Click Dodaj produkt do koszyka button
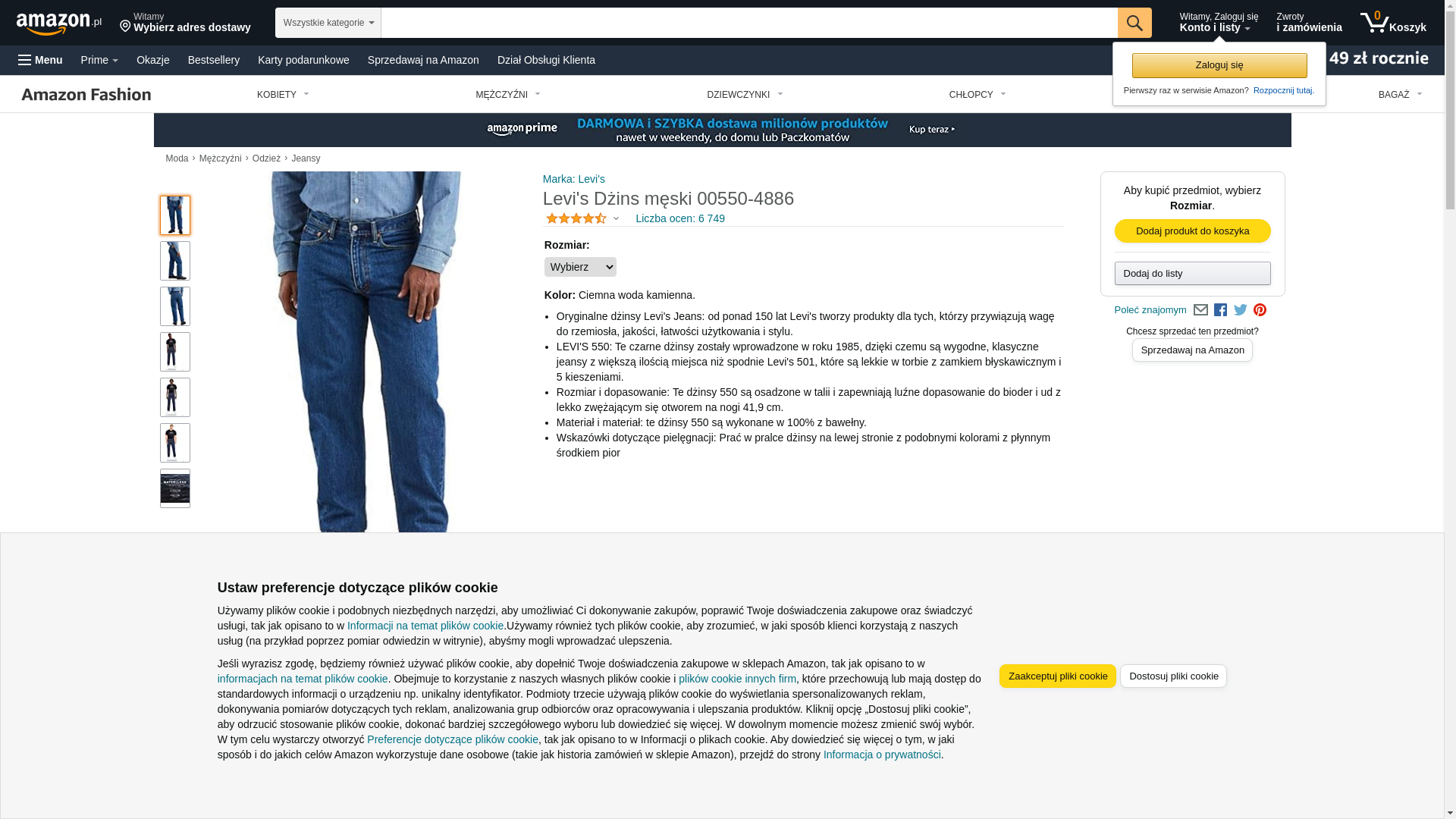Viewport: 1456px width, 819px height. (1192, 231)
